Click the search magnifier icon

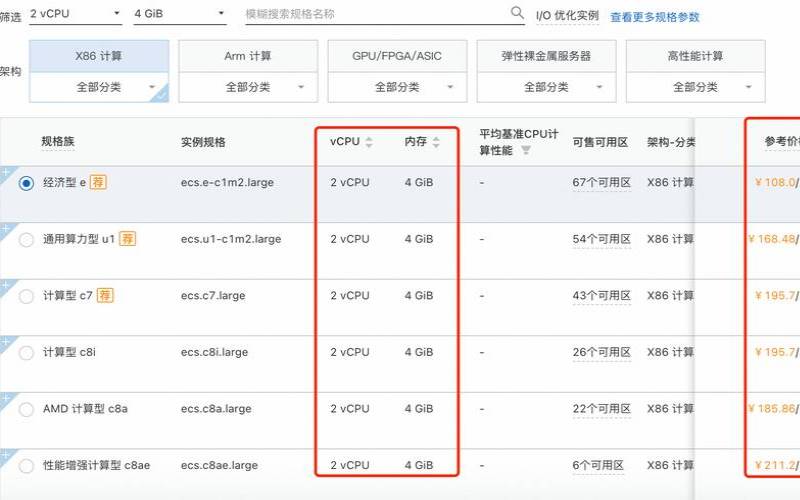pyautogui.click(x=517, y=13)
